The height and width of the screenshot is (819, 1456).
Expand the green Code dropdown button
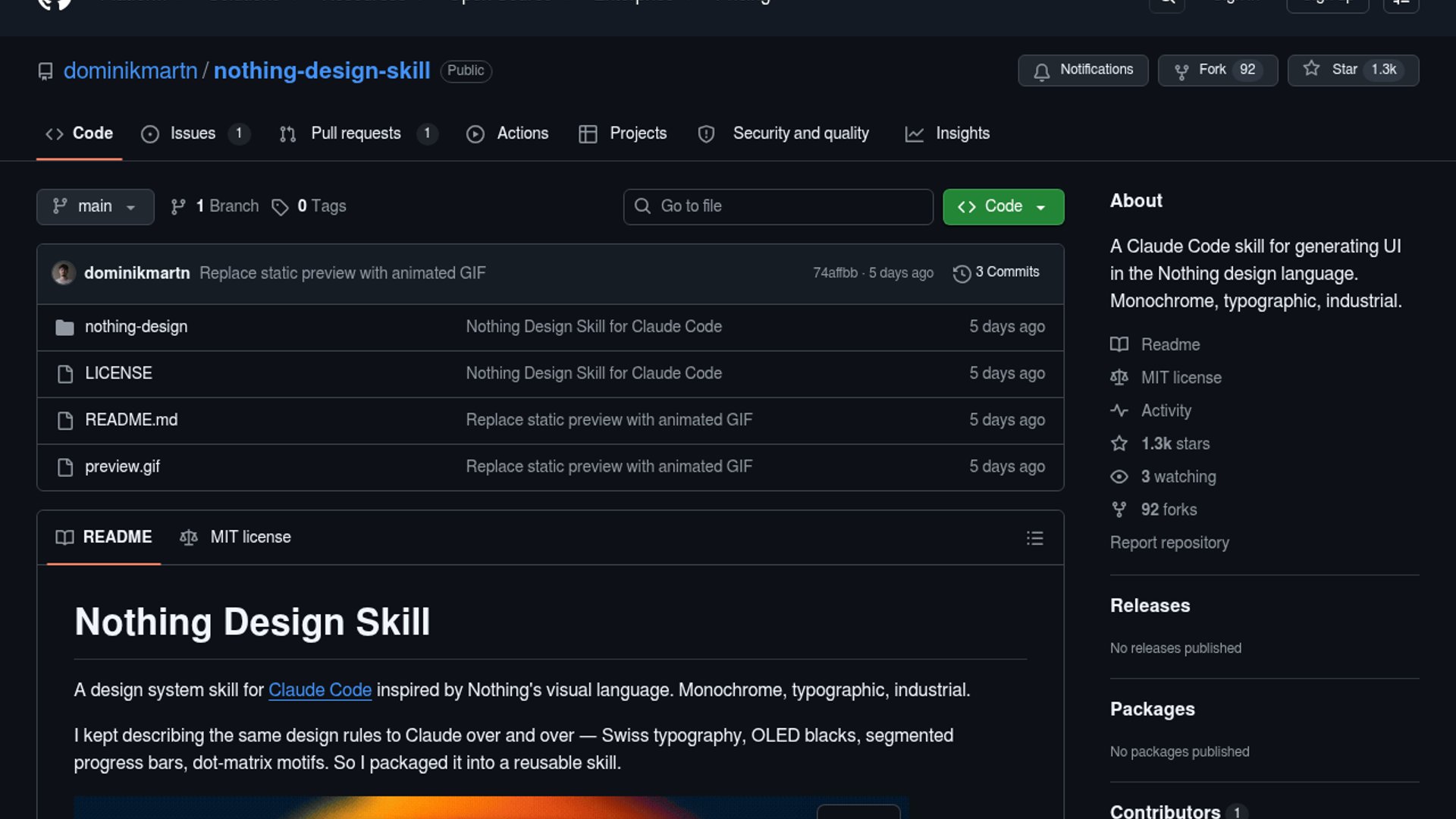[x=1003, y=206]
